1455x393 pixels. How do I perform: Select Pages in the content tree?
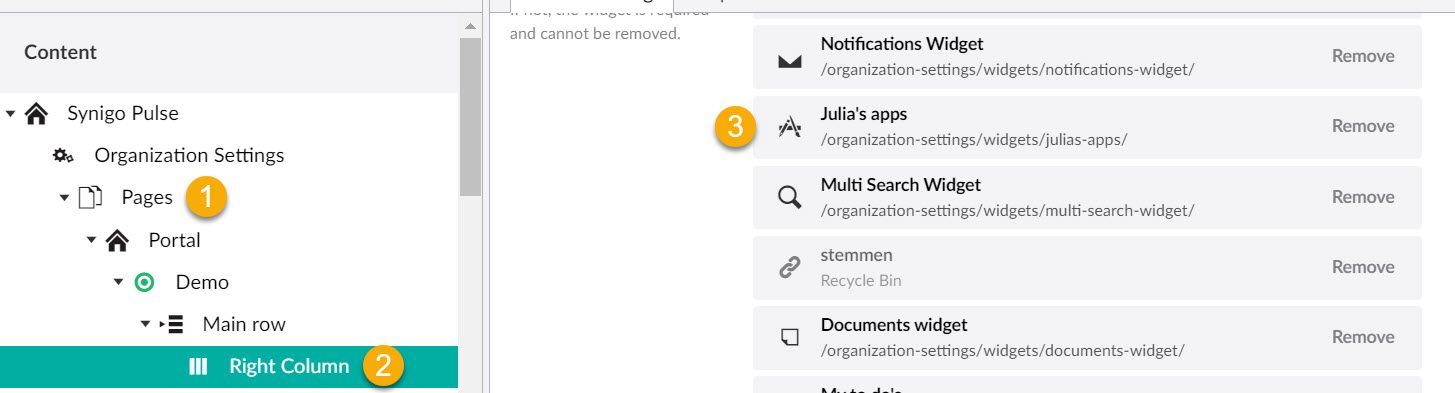[147, 198]
